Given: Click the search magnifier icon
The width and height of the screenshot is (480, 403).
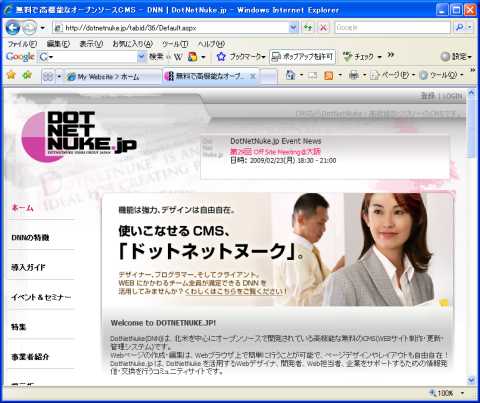Looking at the screenshot, I should click(460, 28).
